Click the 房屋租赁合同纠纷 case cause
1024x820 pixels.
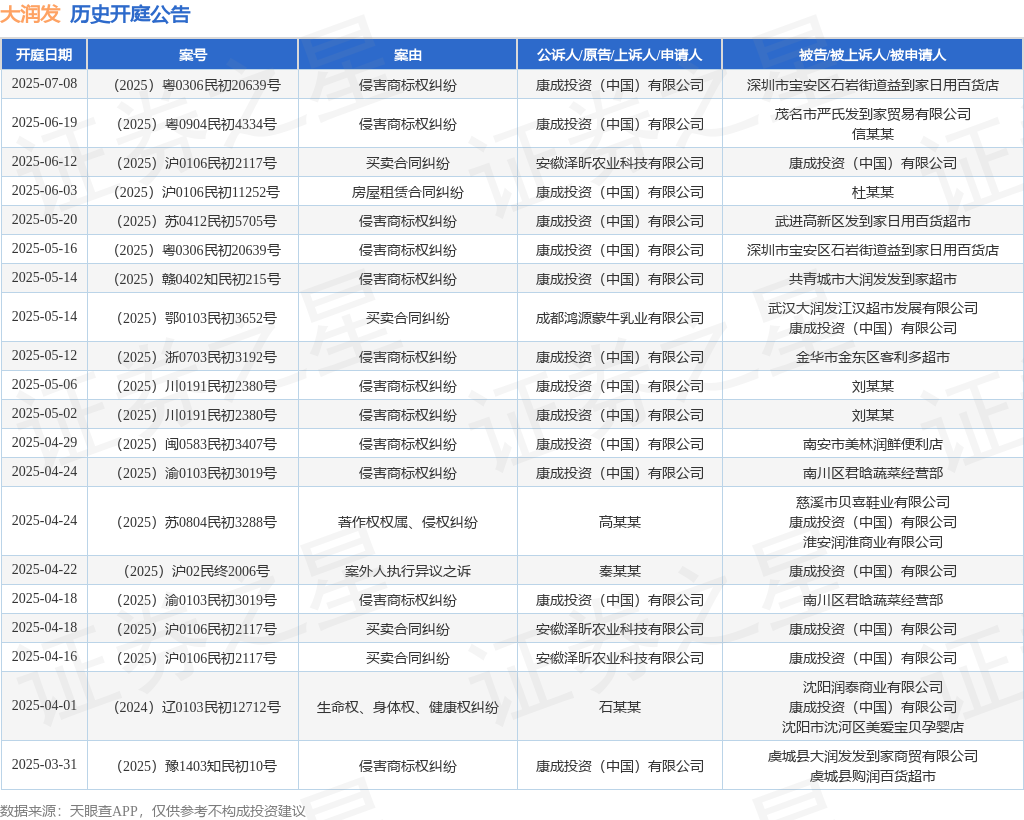pyautogui.click(x=408, y=192)
